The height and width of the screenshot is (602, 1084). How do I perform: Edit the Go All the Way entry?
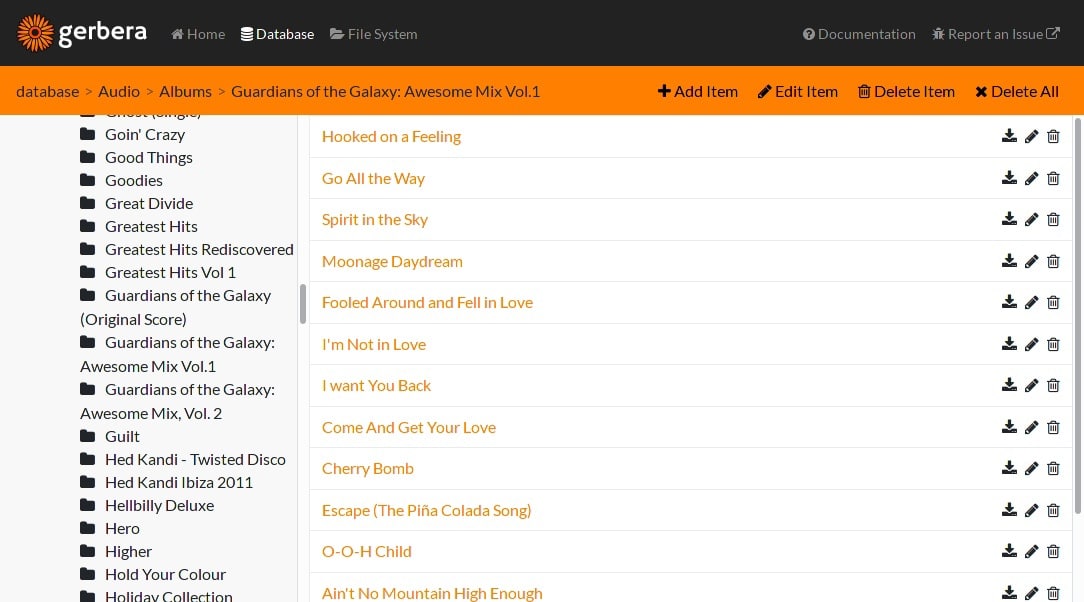[1031, 178]
